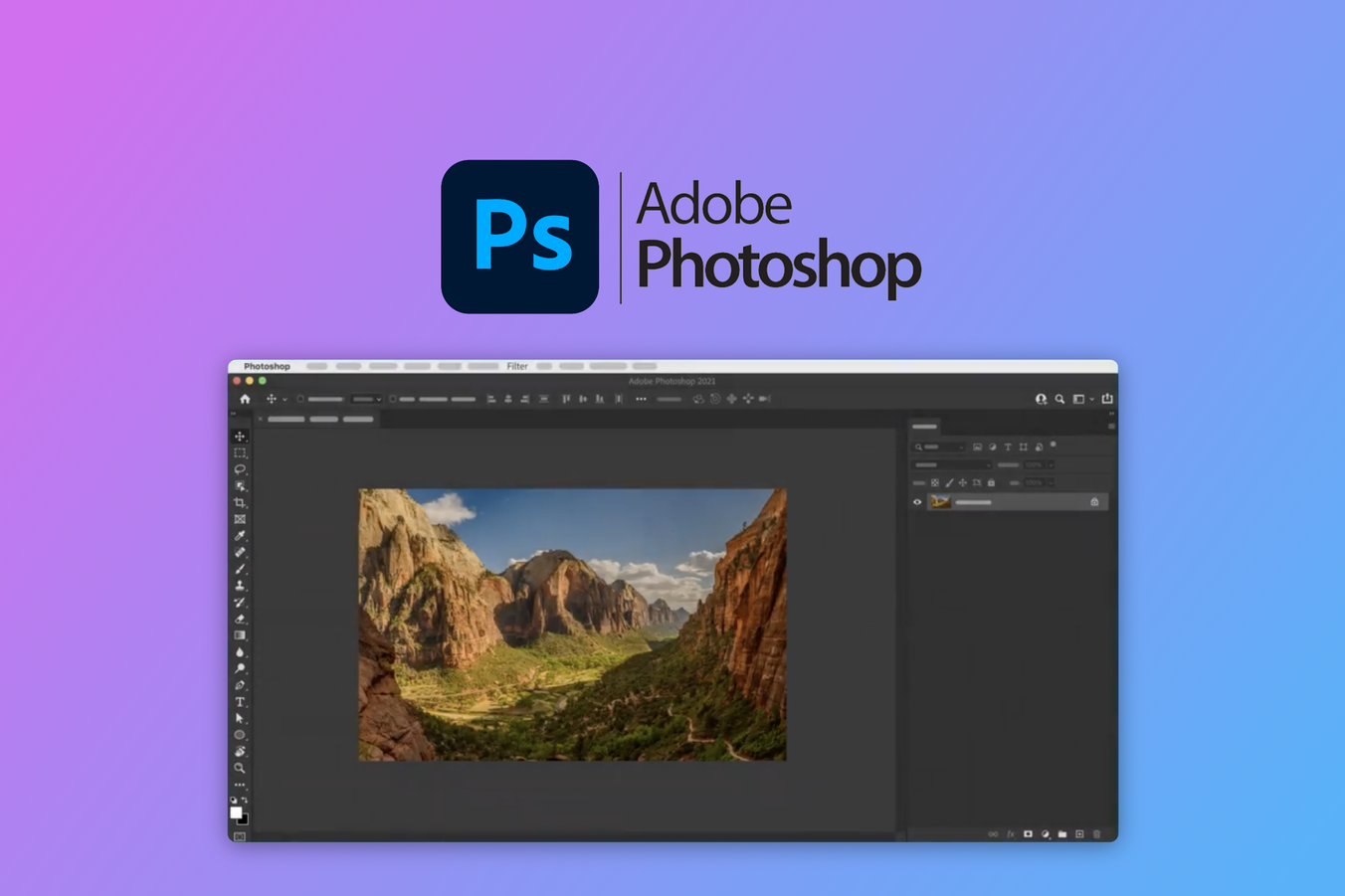Viewport: 1345px width, 896px height.
Task: Click the 3D pan mode icon
Action: pyautogui.click(x=731, y=399)
